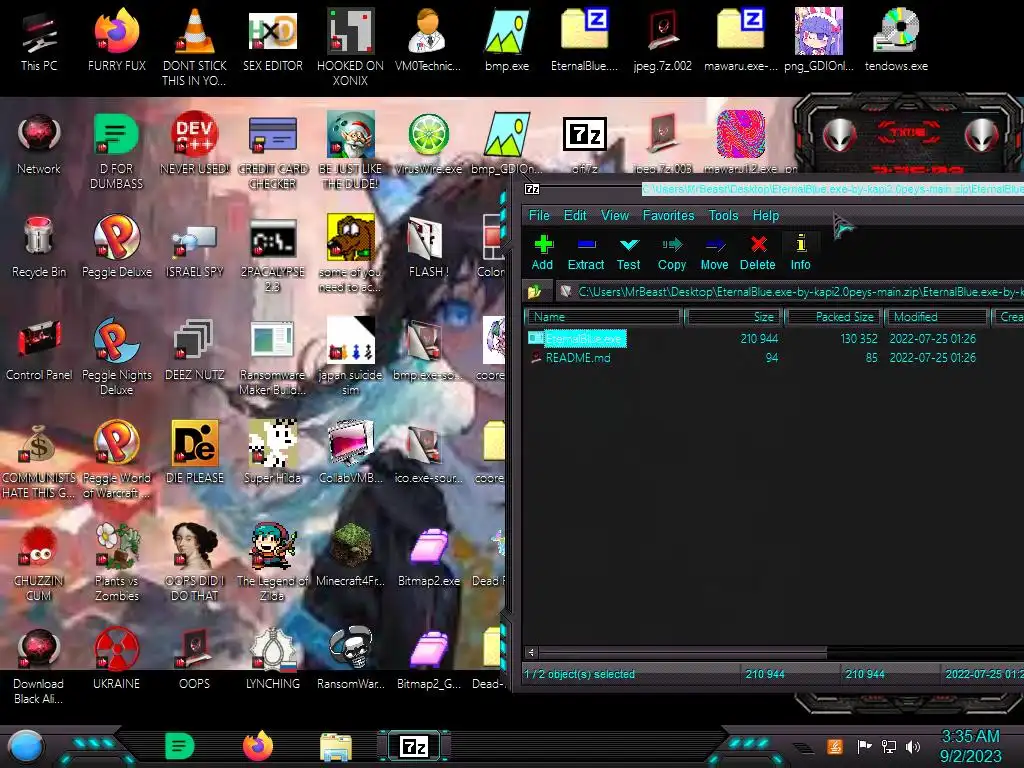The height and width of the screenshot is (768, 1024).
Task: Select the Super Hilda icon
Action: (x=273, y=453)
